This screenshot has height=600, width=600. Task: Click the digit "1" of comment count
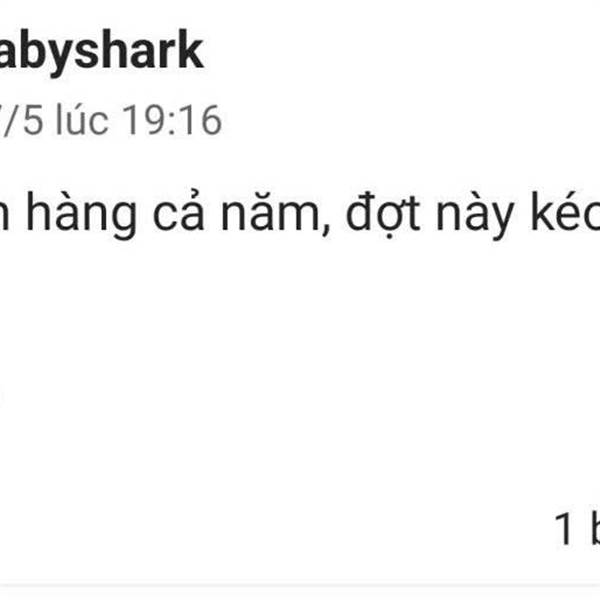click(564, 528)
